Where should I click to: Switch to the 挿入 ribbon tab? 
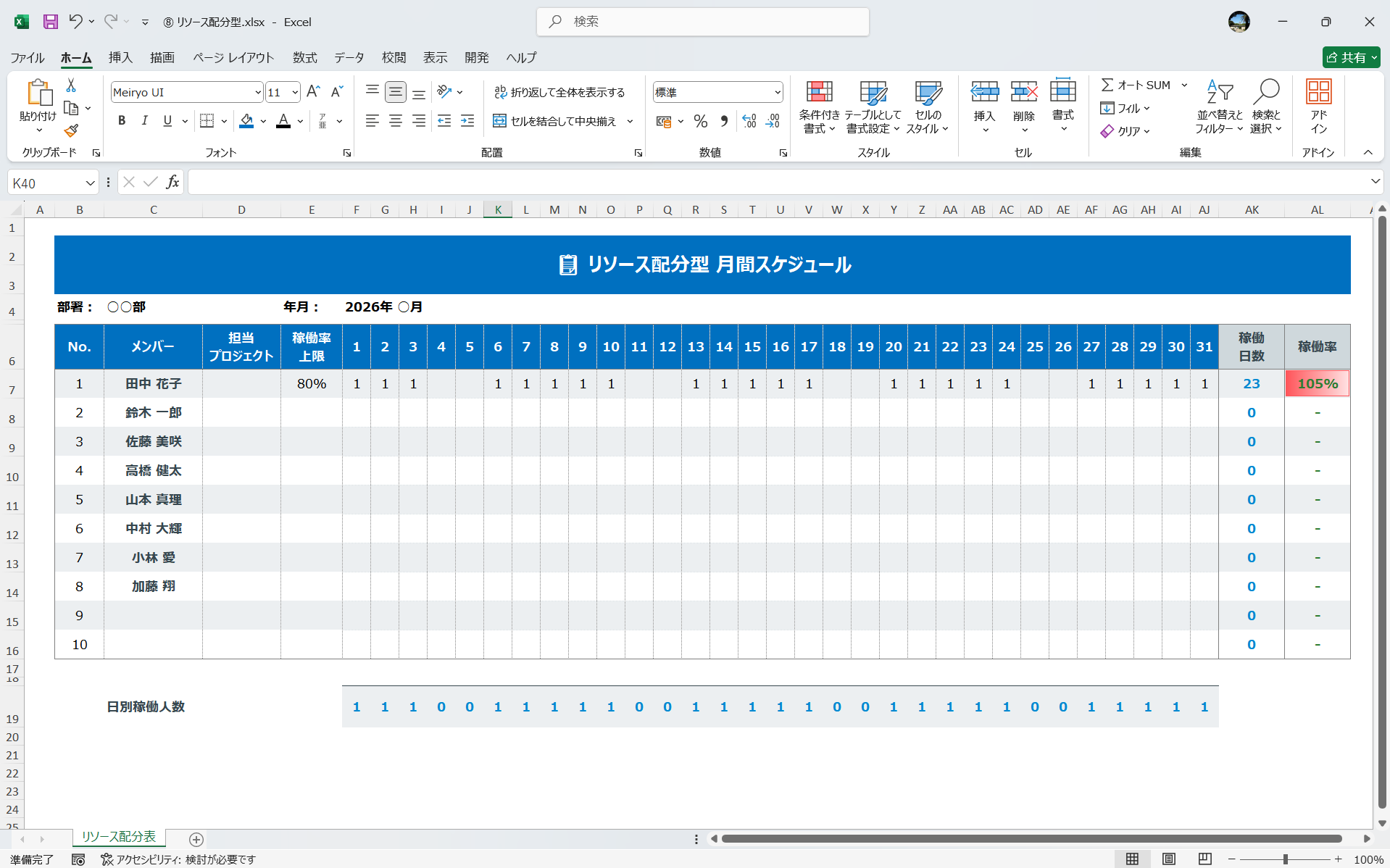(120, 57)
